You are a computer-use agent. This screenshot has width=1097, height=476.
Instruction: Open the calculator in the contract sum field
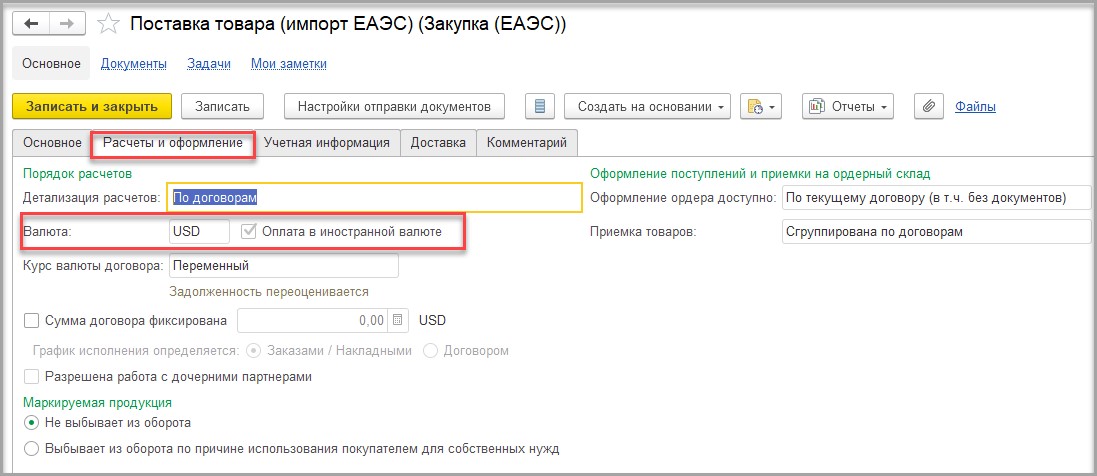397,321
